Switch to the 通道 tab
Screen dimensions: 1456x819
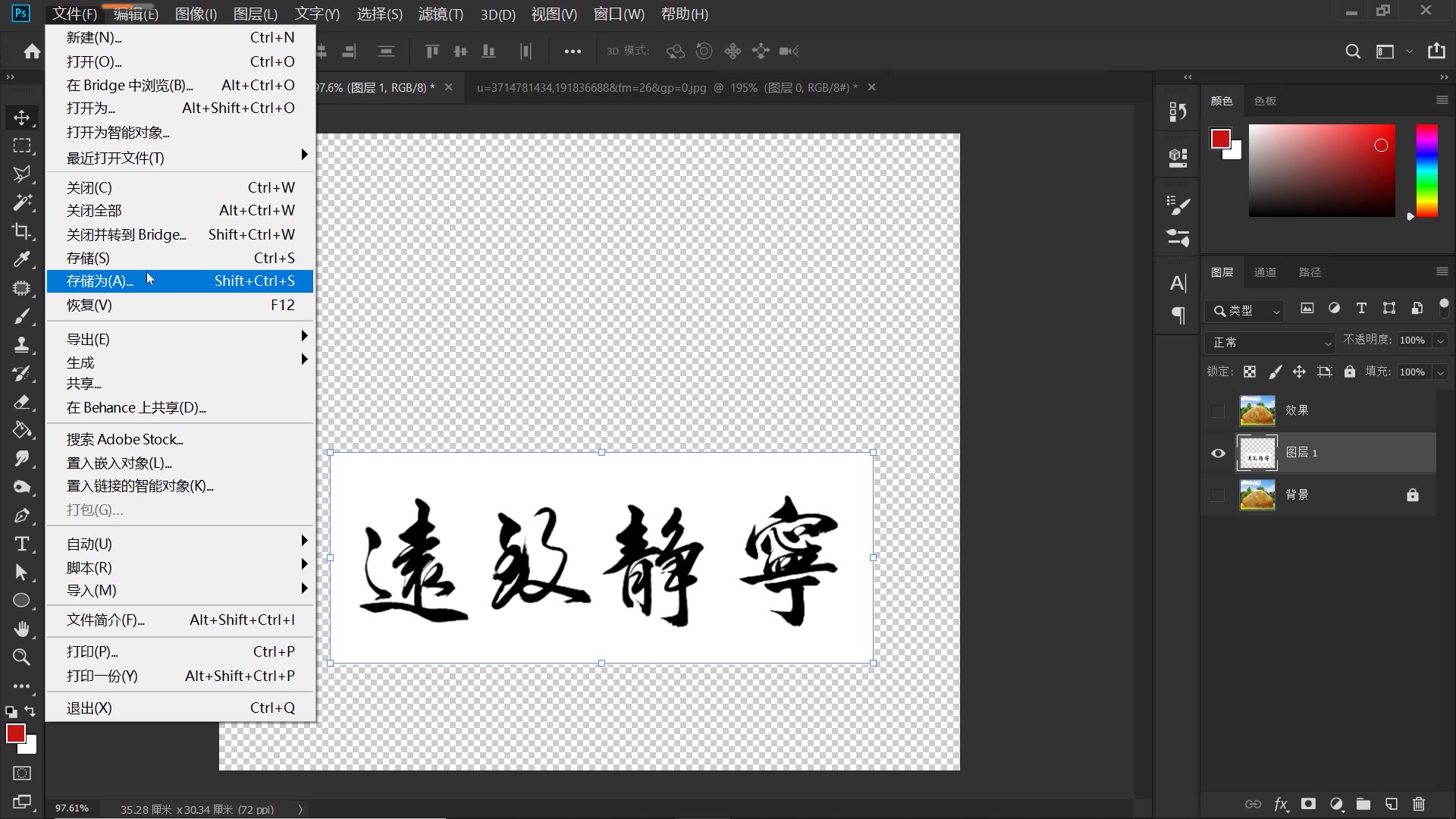point(1265,271)
